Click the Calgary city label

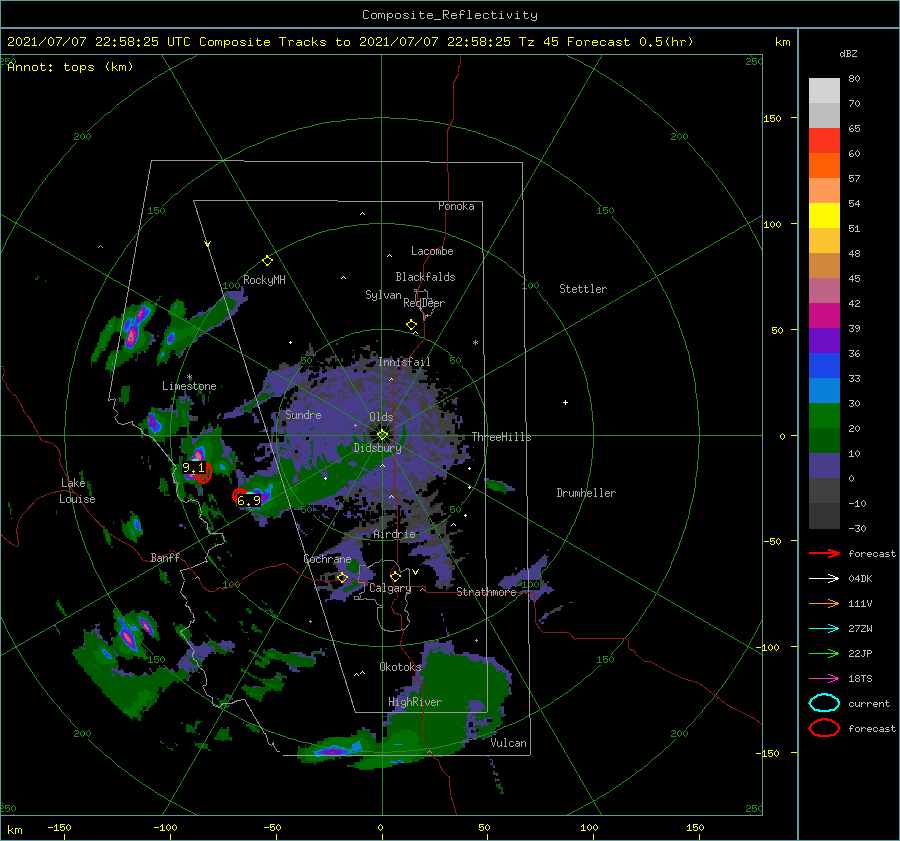point(390,588)
